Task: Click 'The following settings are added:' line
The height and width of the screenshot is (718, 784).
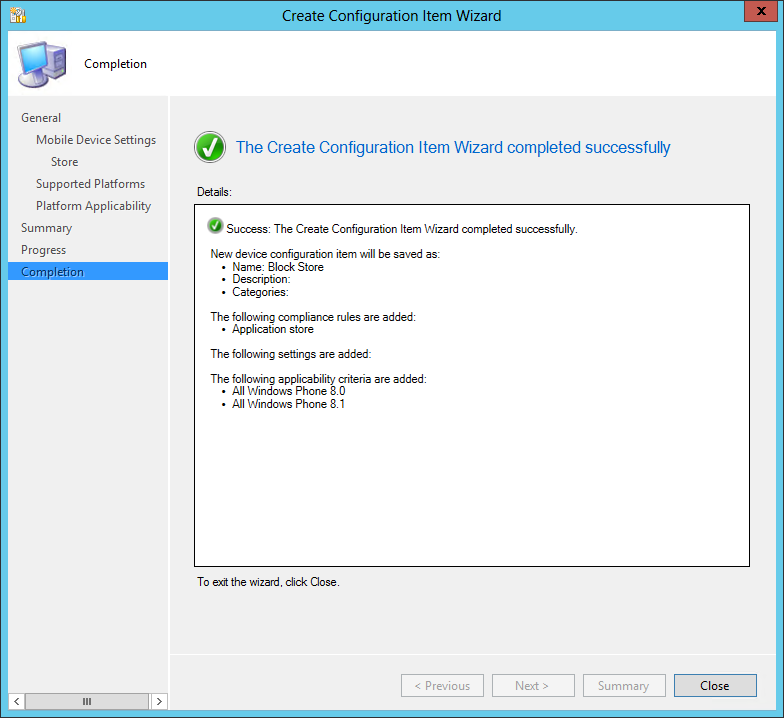Action: coord(291,354)
